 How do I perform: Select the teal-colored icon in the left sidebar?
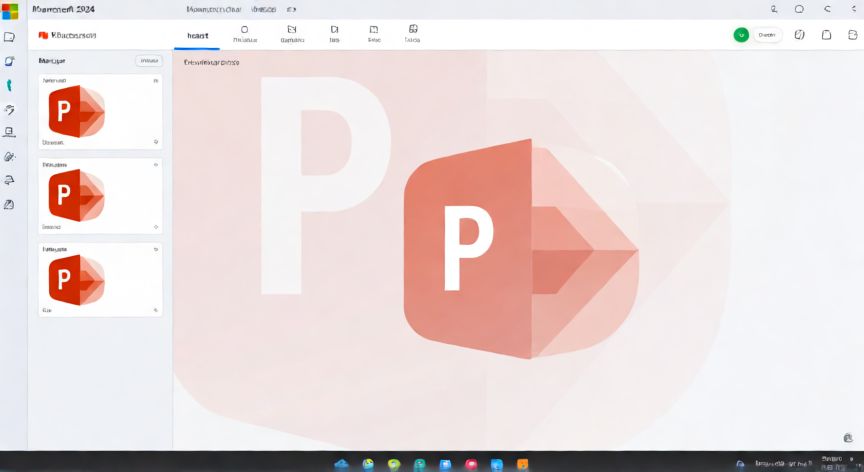(x=9, y=85)
